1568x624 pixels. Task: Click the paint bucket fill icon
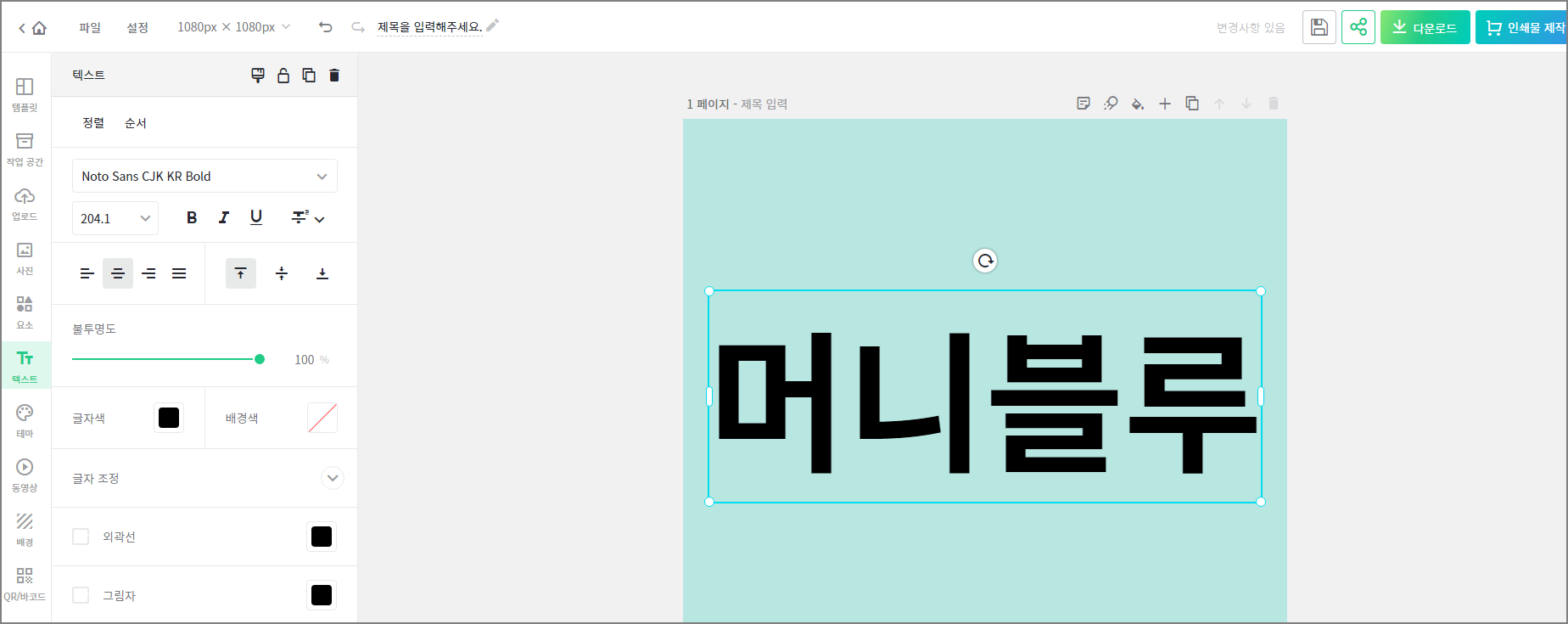(x=1138, y=104)
